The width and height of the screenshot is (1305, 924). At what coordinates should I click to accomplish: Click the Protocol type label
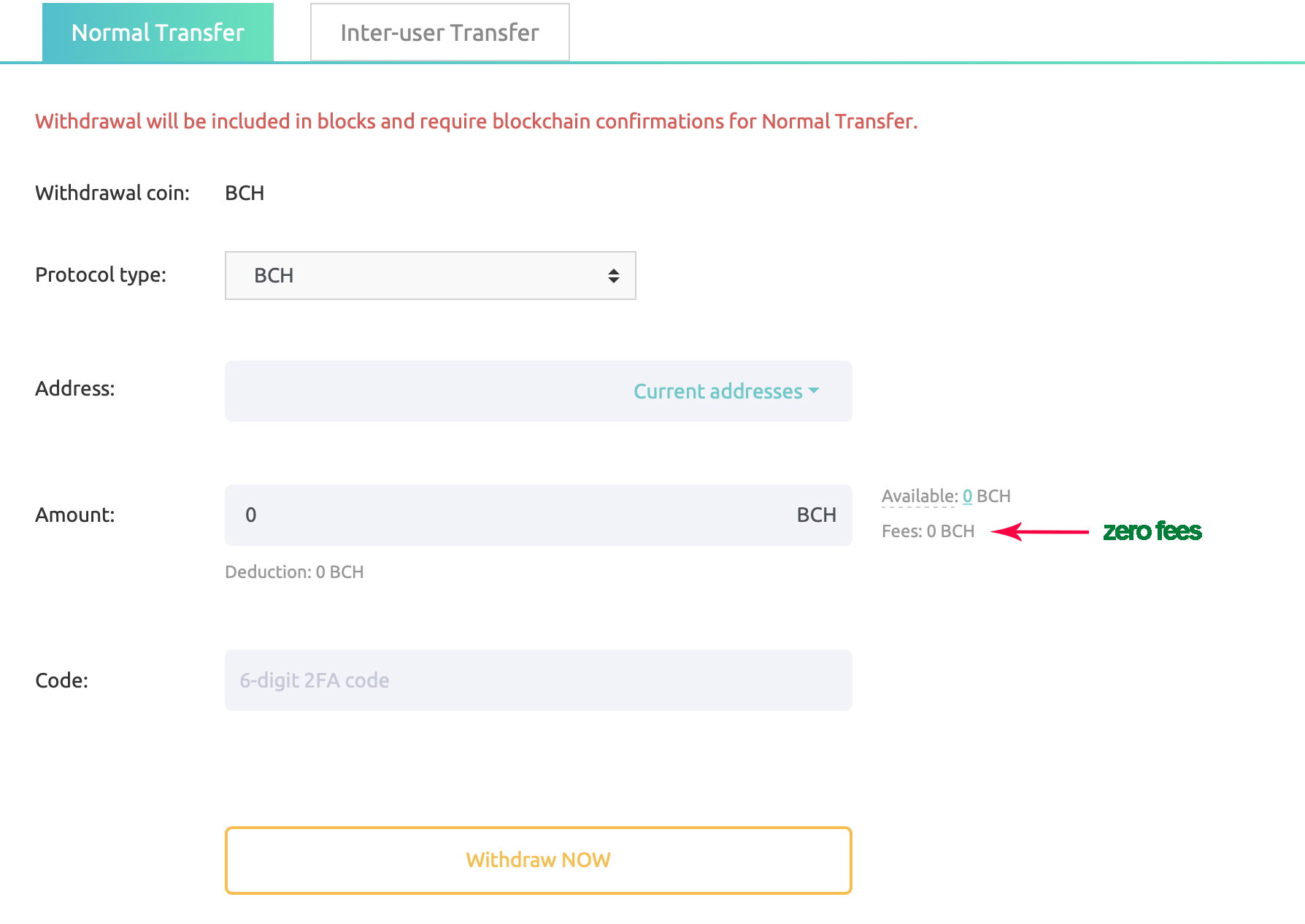click(101, 275)
